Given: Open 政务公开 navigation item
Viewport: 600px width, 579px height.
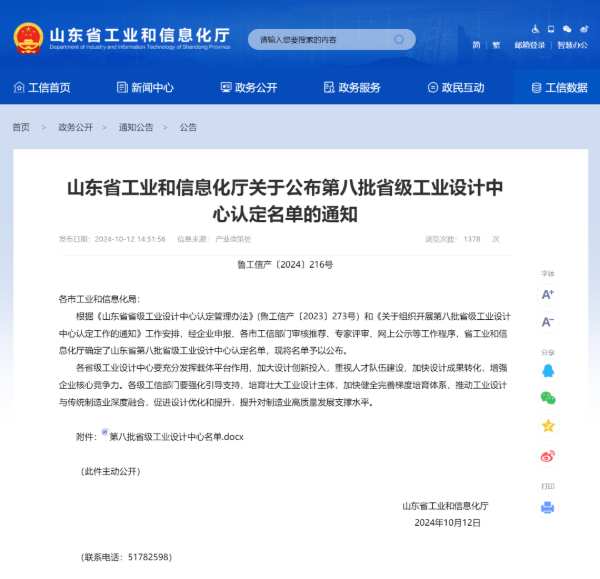Looking at the screenshot, I should pos(249,88).
